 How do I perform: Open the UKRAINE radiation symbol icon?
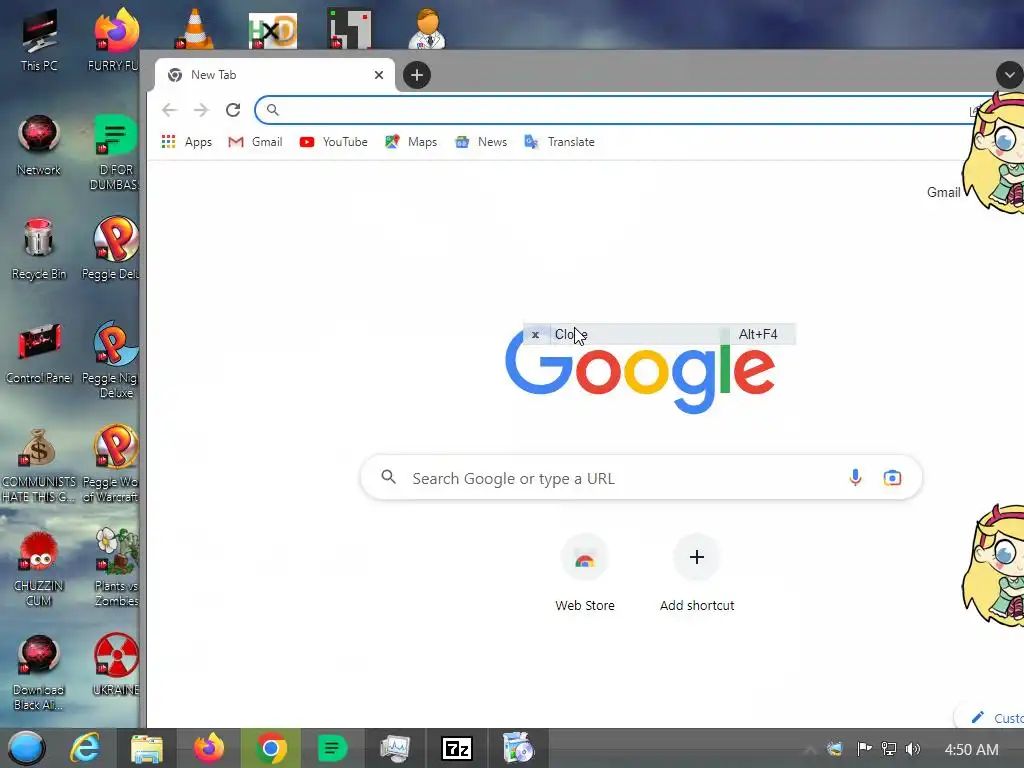[116, 665]
